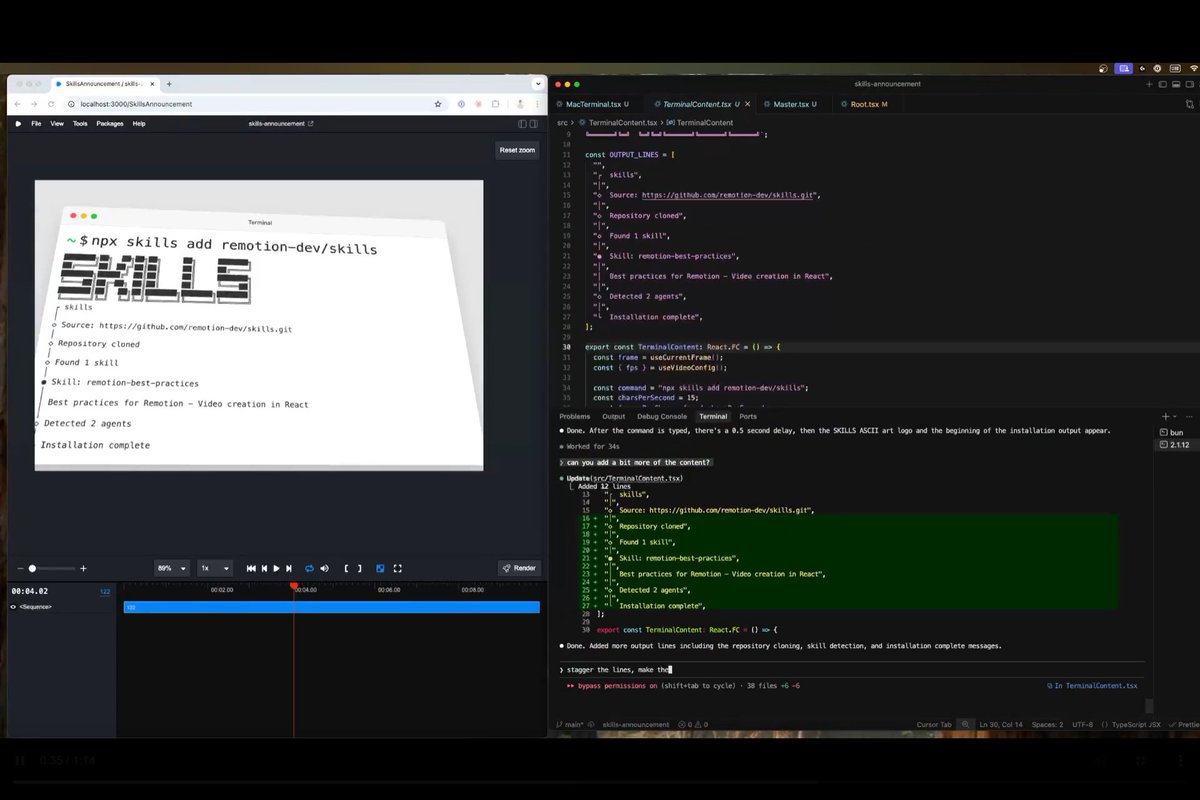The image size is (1200, 800).
Task: Open the 89% preview zoom dropdown
Action: 172,568
